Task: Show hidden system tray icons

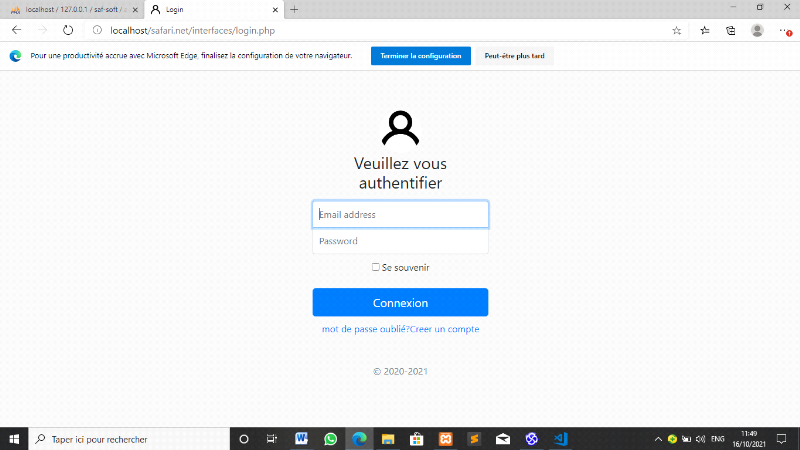Action: tap(658, 439)
